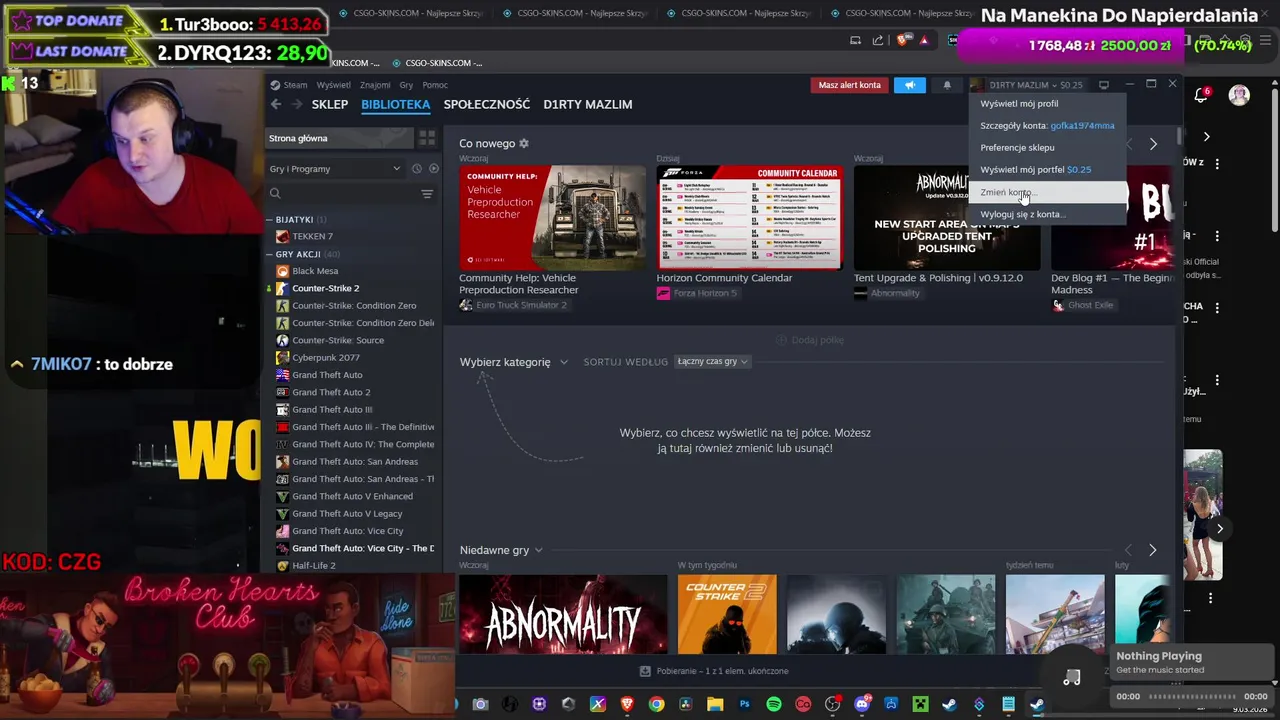Click the browser notification bell with badge
Image resolution: width=1280 pixels, height=720 pixels.
click(1201, 95)
